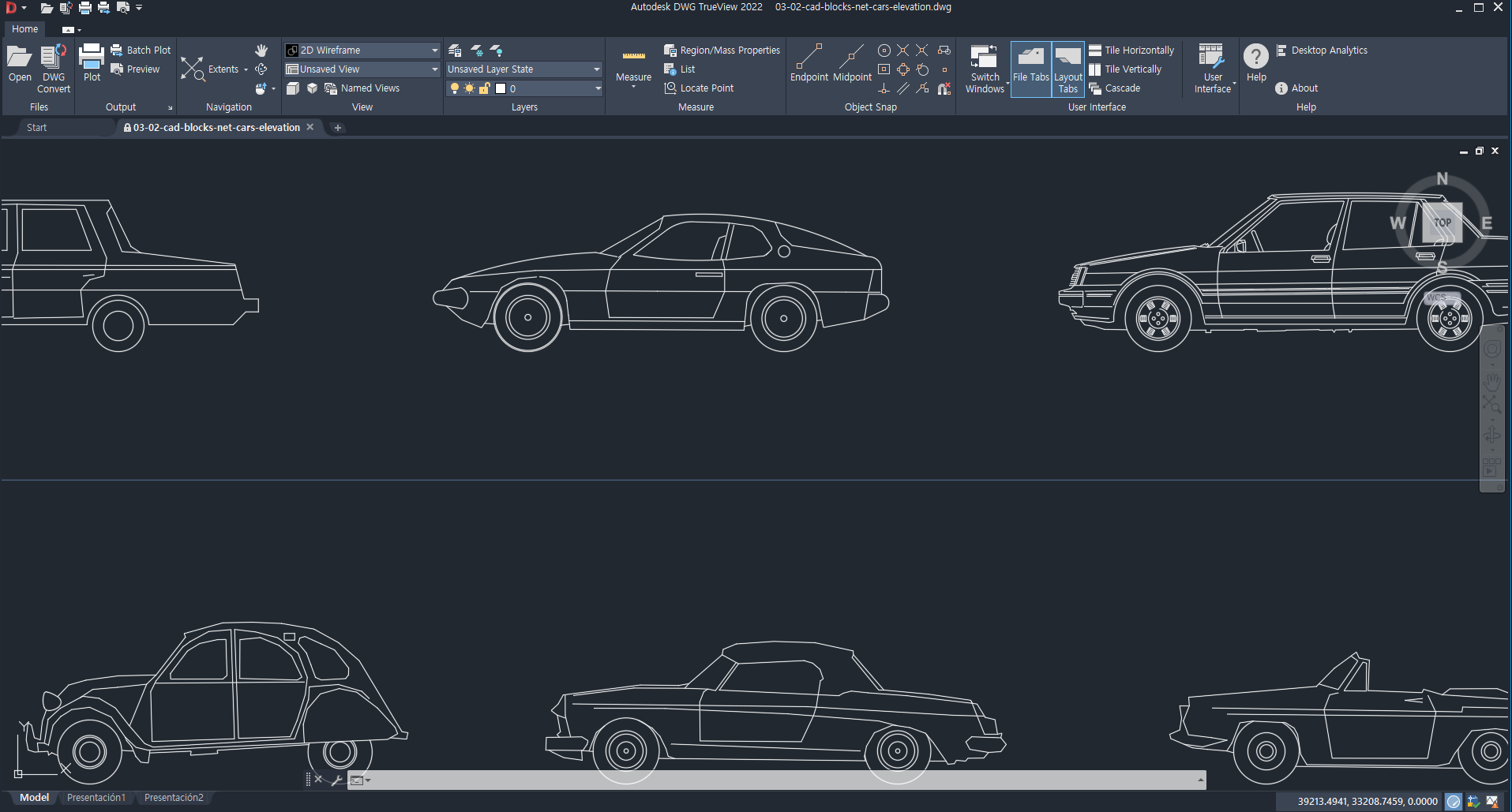
Task: Open the Layer Properties manager icon
Action: 455,50
